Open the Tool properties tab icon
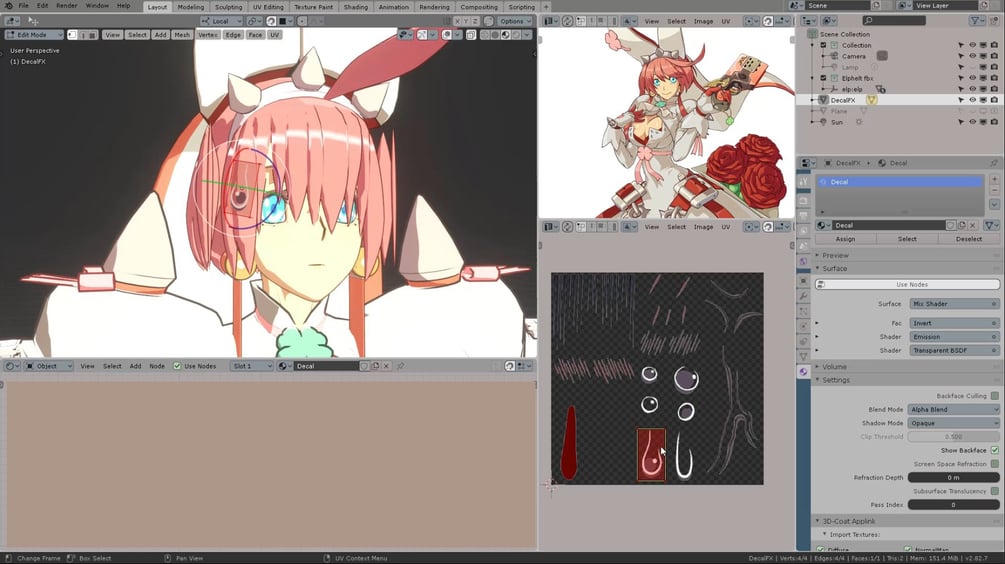The image size is (1005, 564). (803, 181)
